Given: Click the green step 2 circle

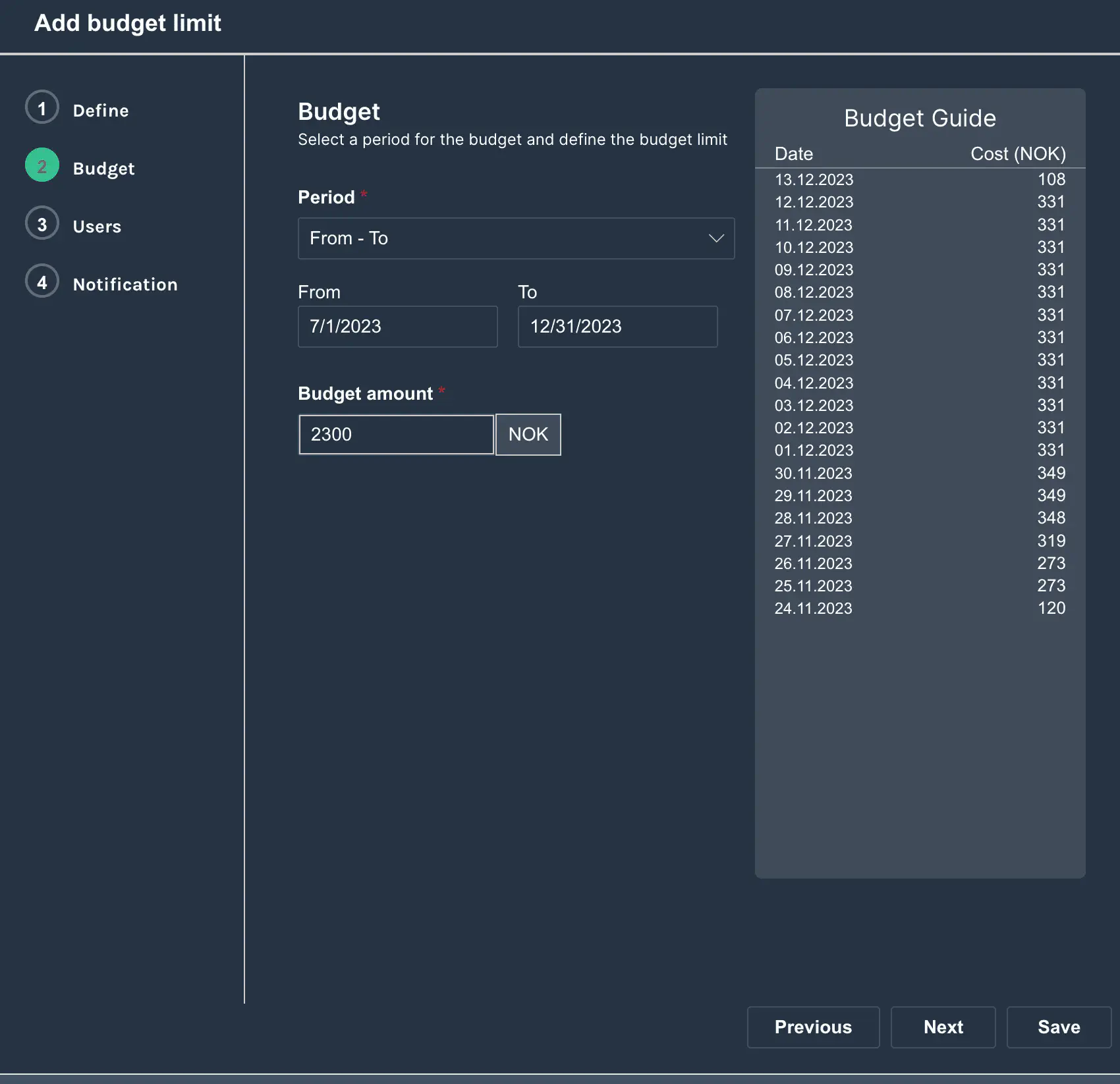Looking at the screenshot, I should coord(42,166).
